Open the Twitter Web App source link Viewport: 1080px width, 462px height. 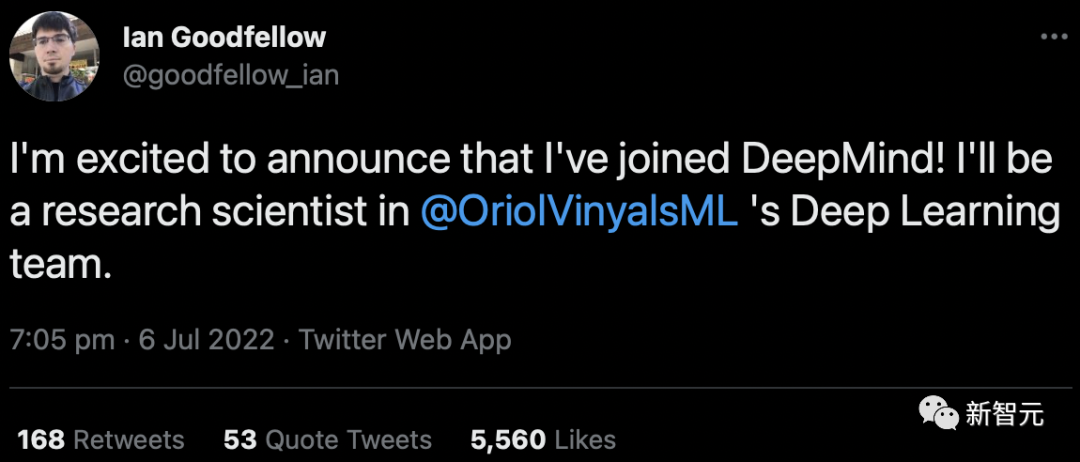pos(405,339)
